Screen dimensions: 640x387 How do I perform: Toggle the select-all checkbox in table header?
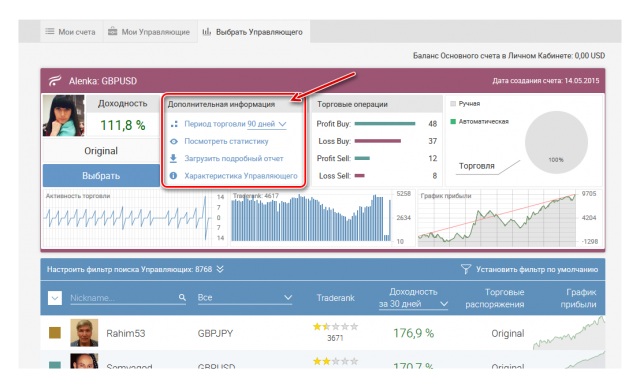[55, 298]
